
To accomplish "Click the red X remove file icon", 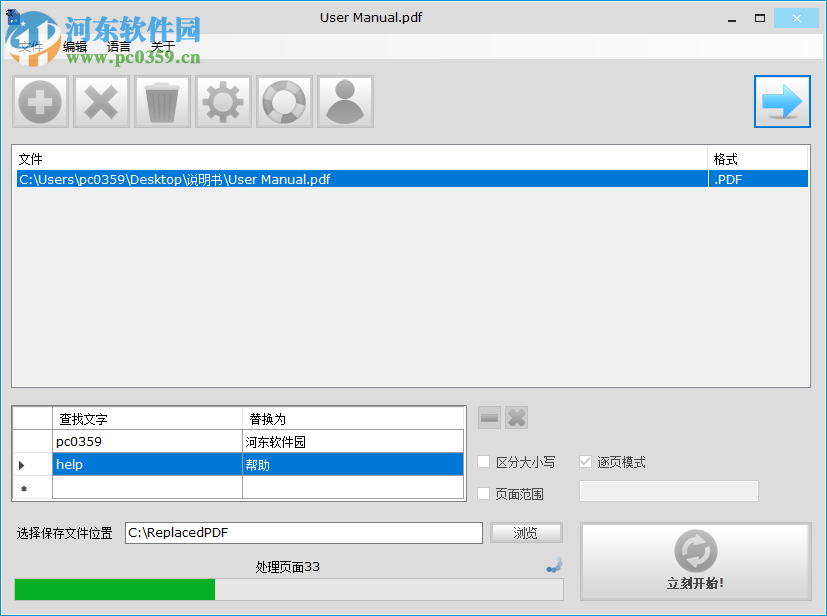I will (101, 101).
